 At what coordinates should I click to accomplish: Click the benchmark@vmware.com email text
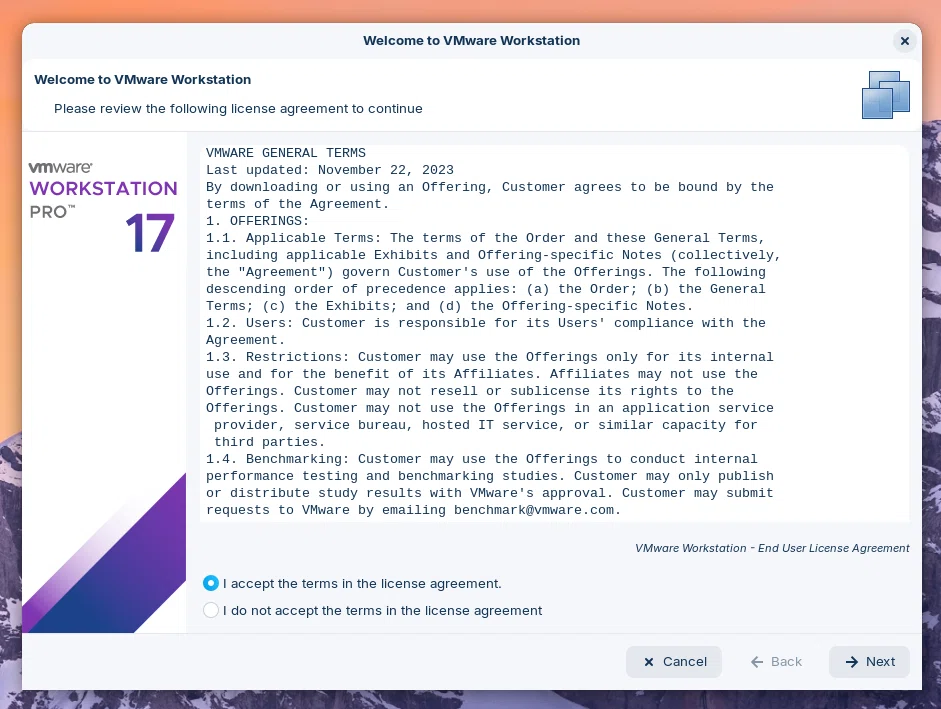pyautogui.click(x=534, y=510)
